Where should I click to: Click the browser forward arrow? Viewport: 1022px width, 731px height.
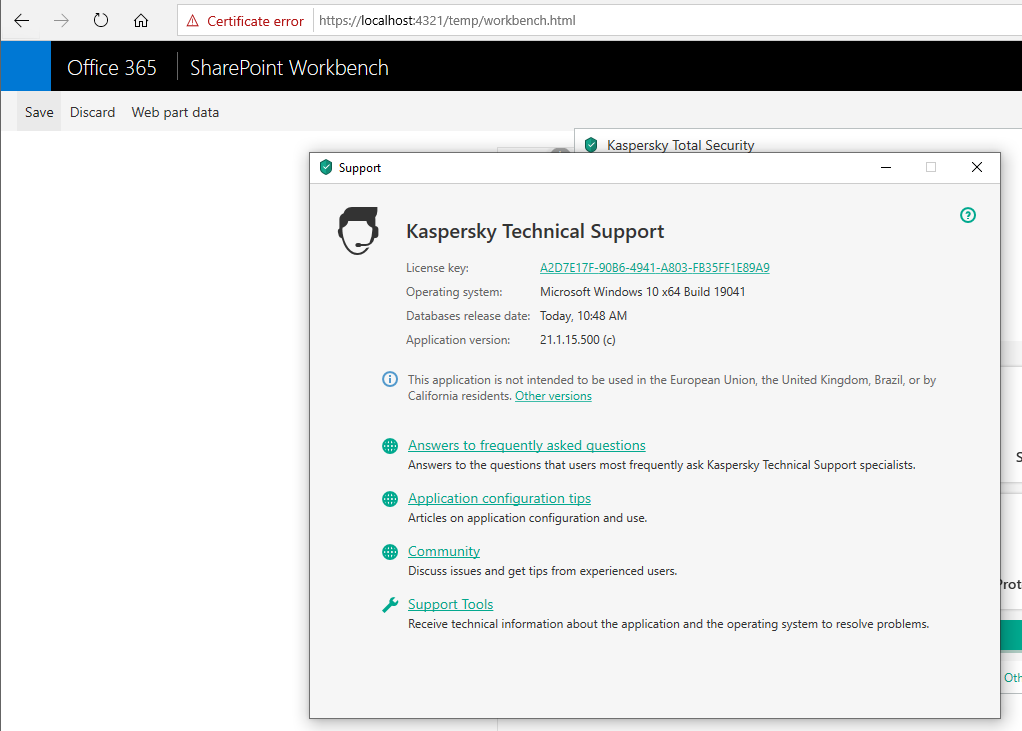(61, 21)
